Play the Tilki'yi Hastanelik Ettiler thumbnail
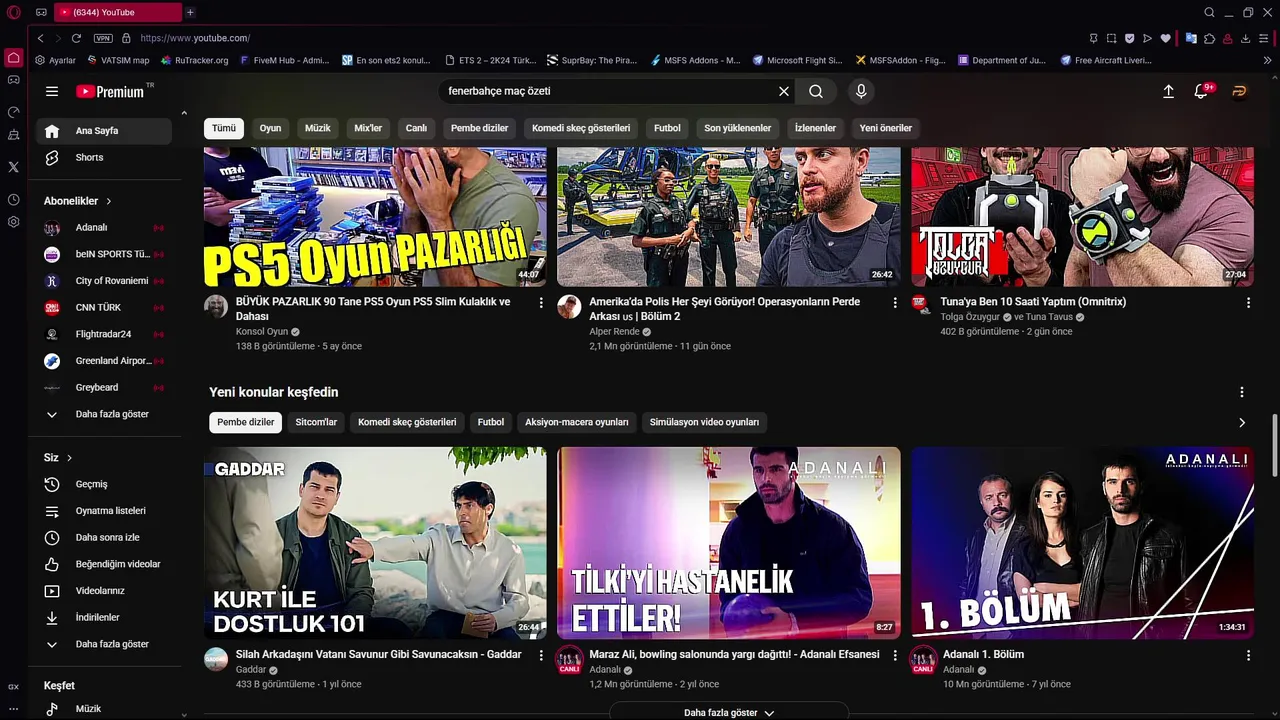The width and height of the screenshot is (1280, 720). [x=729, y=543]
